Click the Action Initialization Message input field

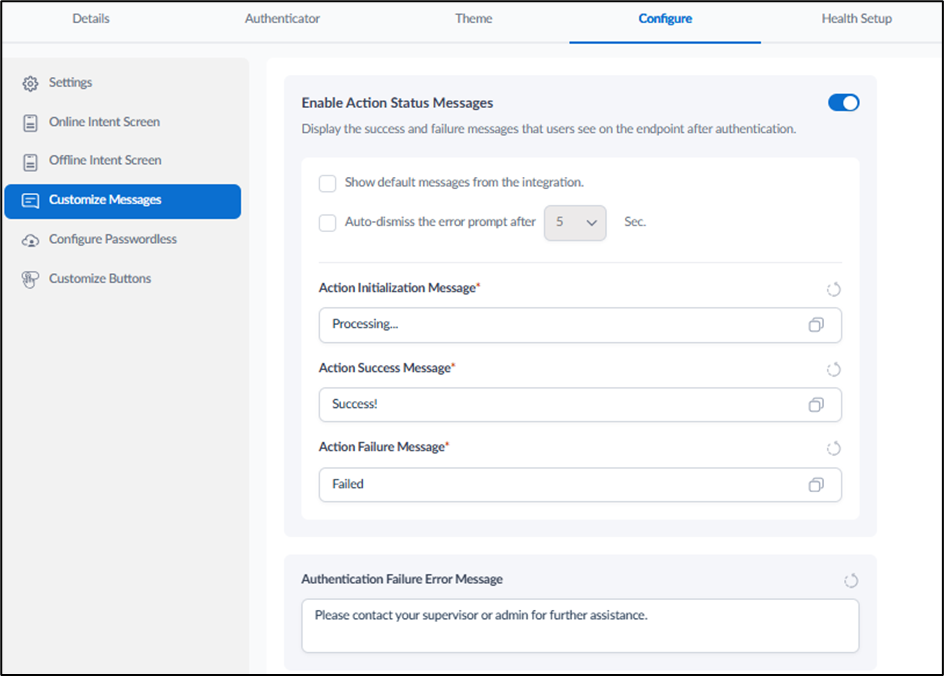pyautogui.click(x=580, y=325)
